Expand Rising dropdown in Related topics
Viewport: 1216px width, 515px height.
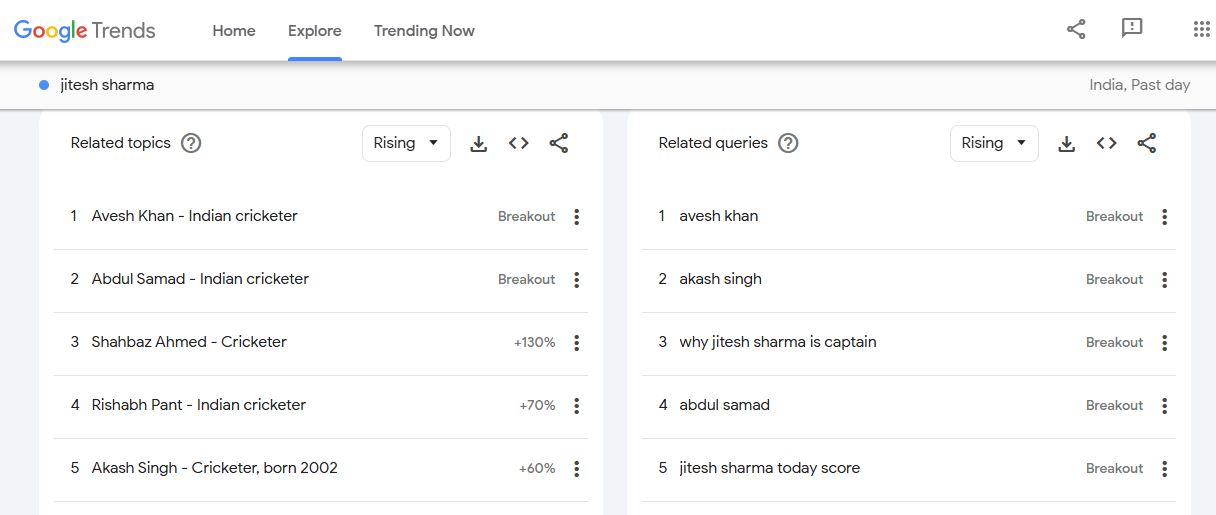[406, 143]
